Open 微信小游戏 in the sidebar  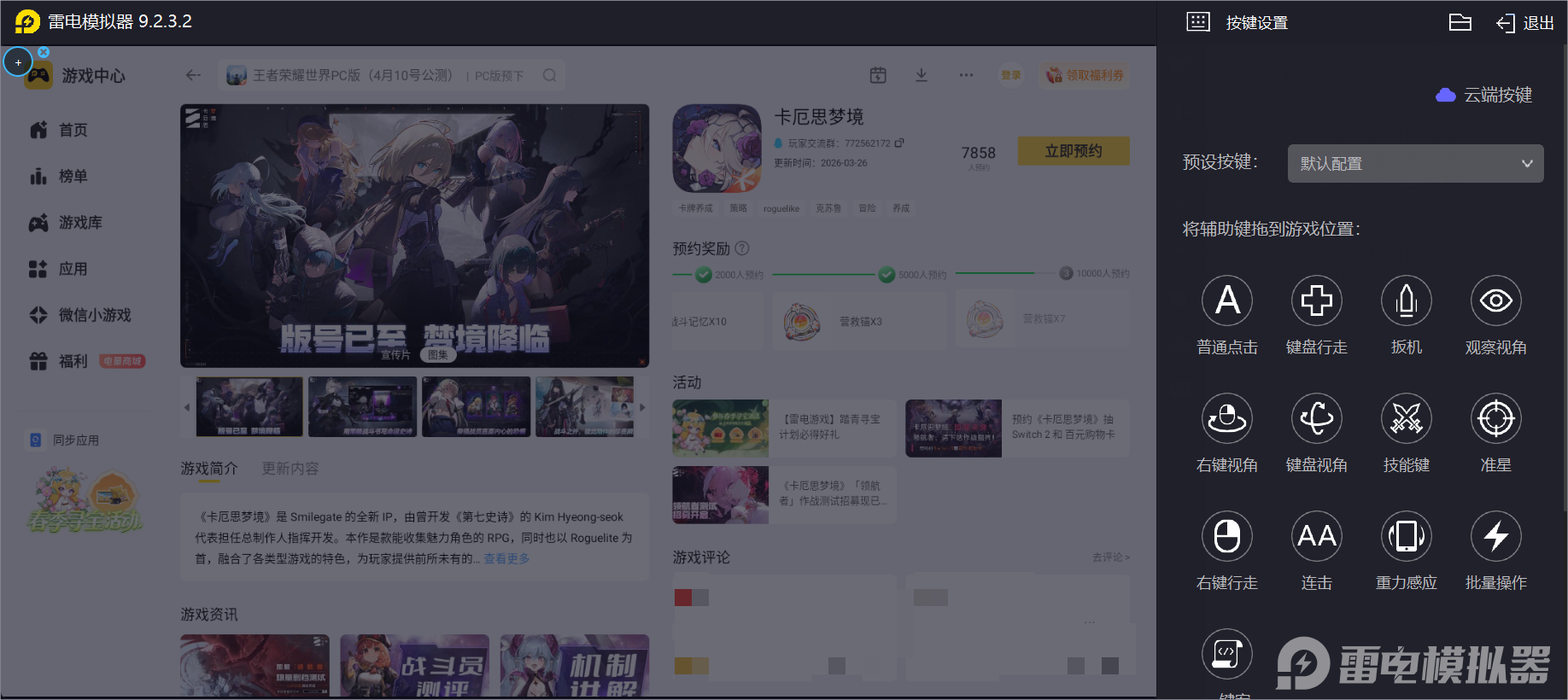[x=81, y=315]
